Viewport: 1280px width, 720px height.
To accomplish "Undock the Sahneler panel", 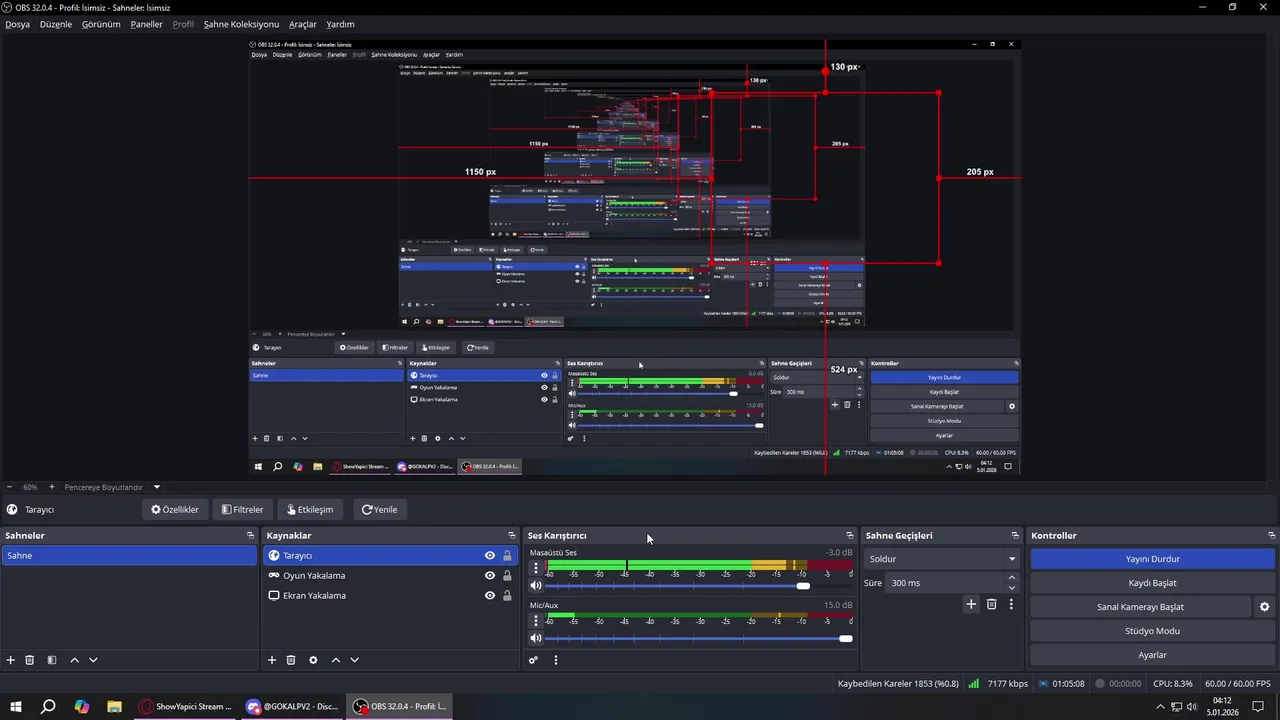I will (x=250, y=536).
